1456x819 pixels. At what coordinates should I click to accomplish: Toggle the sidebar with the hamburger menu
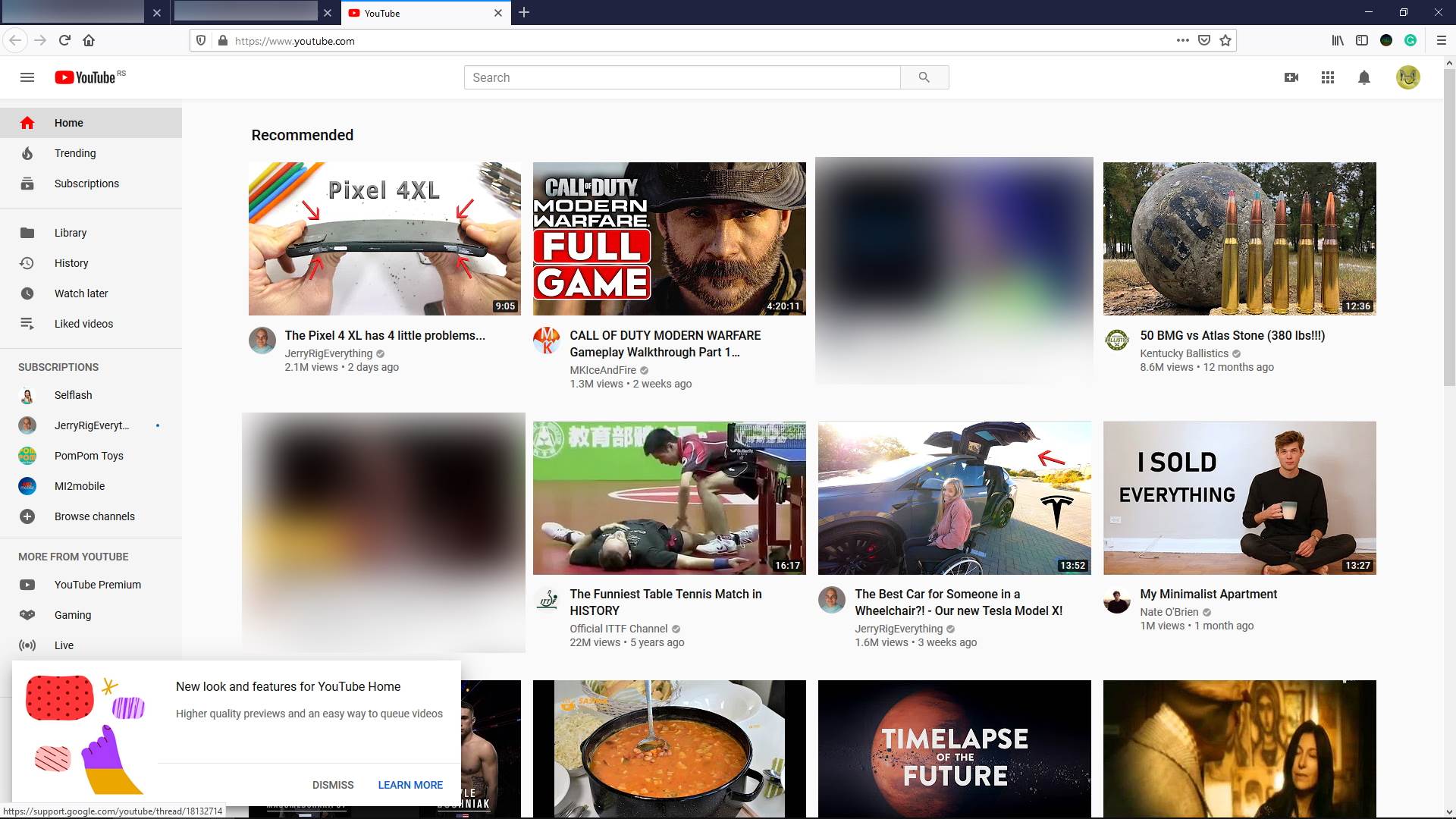(x=27, y=77)
